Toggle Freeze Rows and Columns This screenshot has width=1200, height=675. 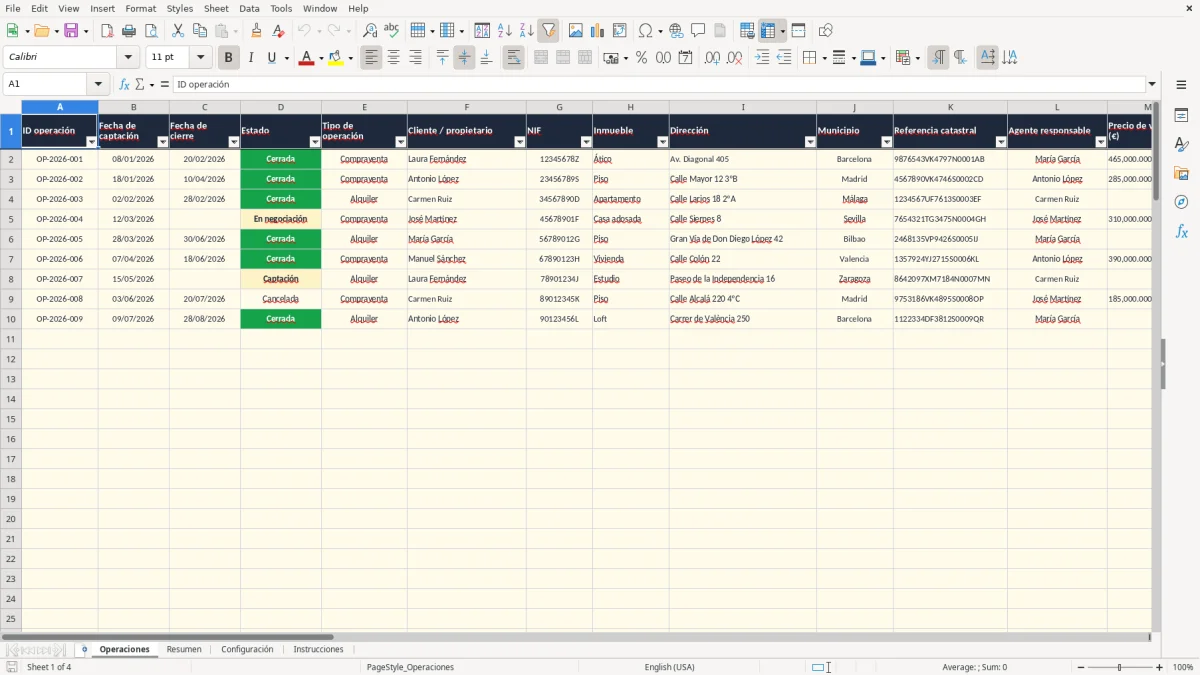coord(767,31)
